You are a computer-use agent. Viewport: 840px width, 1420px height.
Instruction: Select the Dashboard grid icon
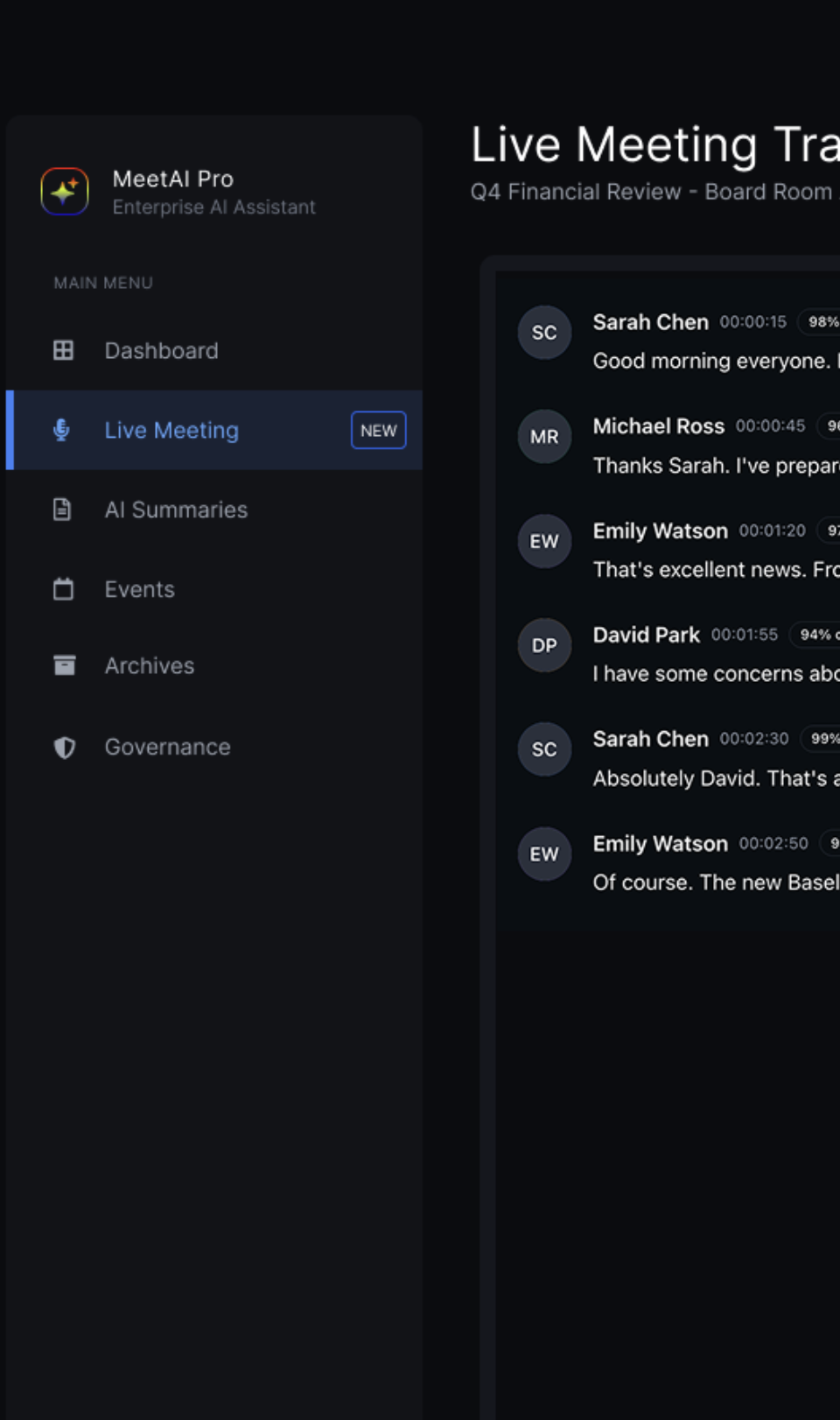(62, 350)
